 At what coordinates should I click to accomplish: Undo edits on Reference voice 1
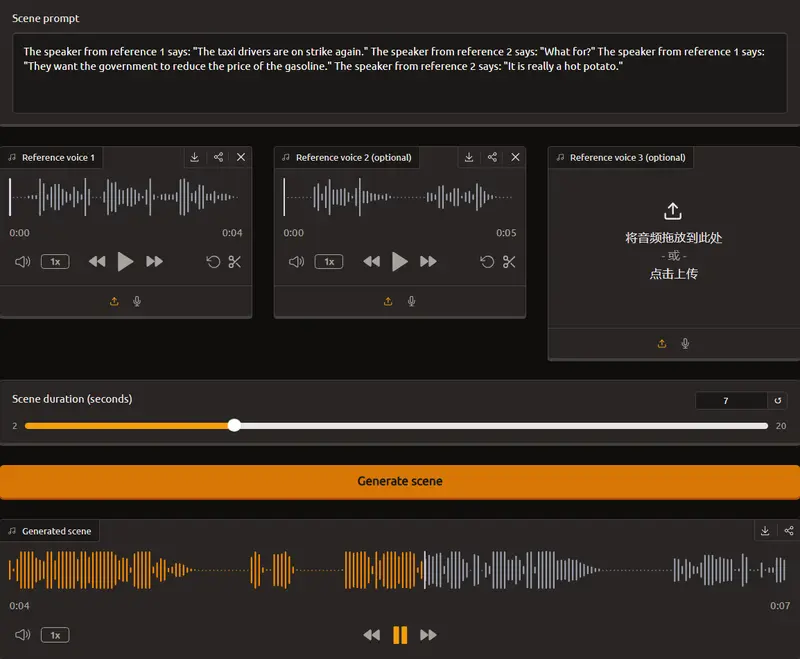tap(213, 262)
